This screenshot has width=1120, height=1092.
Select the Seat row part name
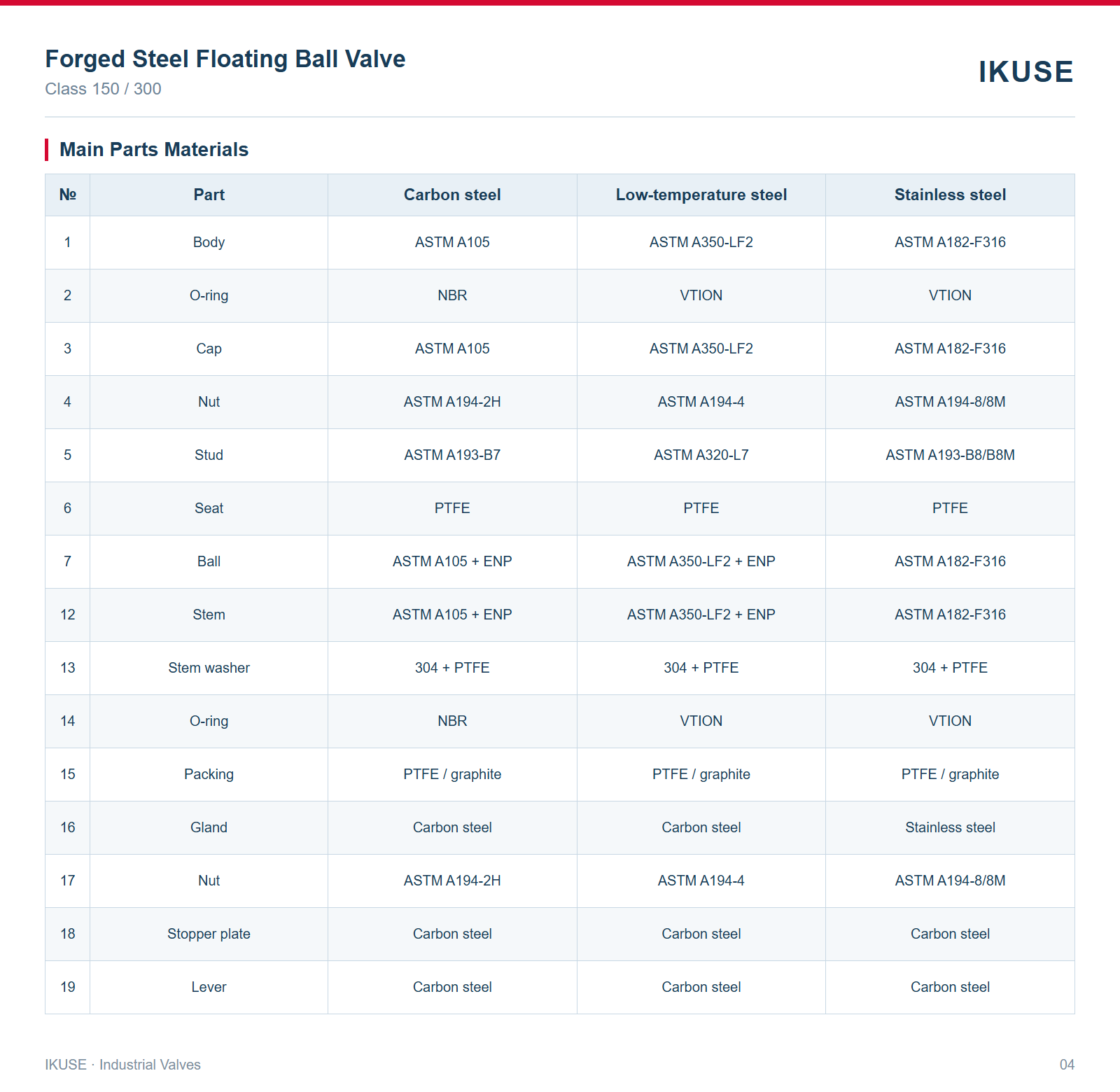click(x=209, y=508)
